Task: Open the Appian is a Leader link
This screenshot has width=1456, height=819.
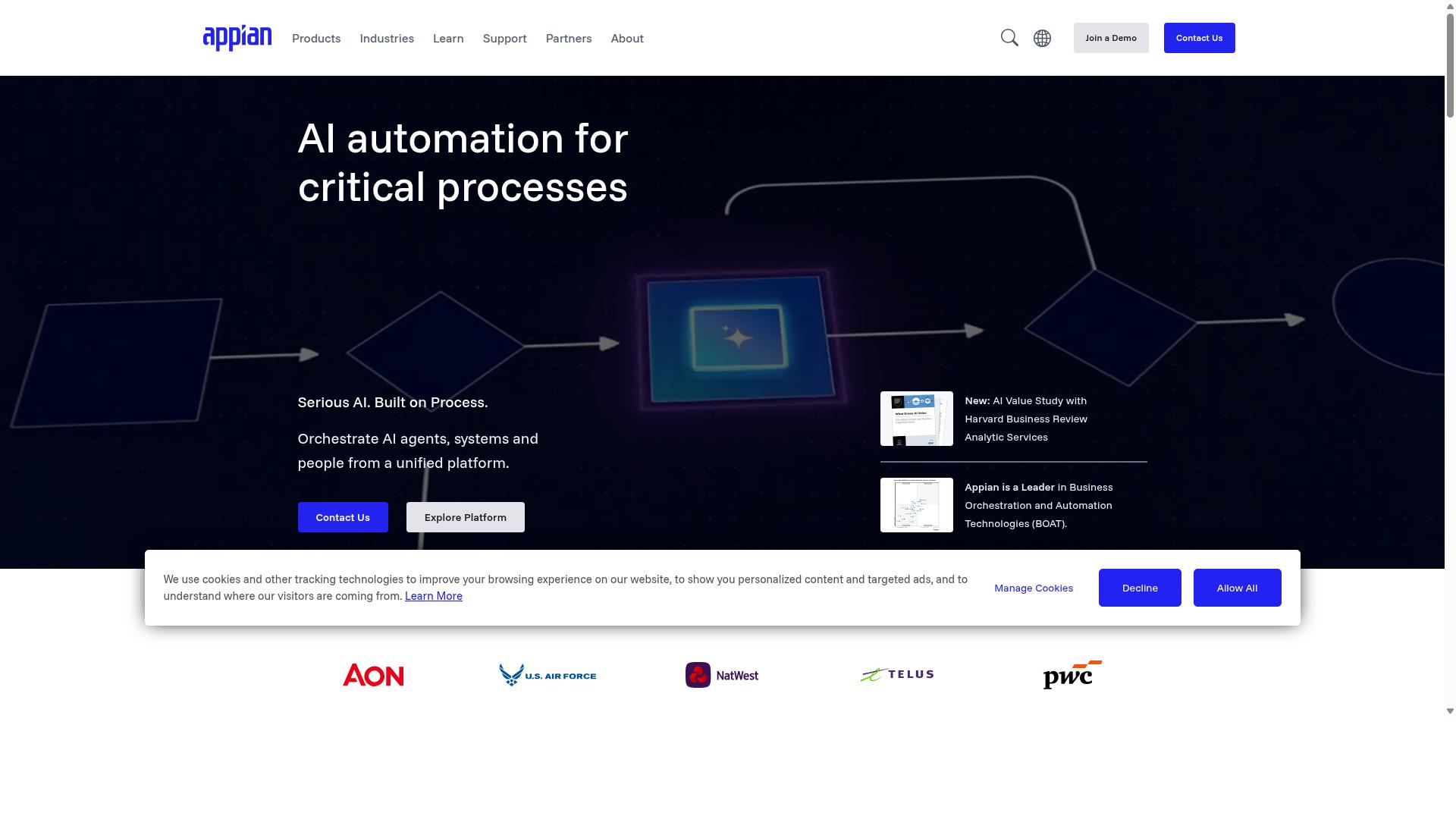Action: [x=1038, y=505]
